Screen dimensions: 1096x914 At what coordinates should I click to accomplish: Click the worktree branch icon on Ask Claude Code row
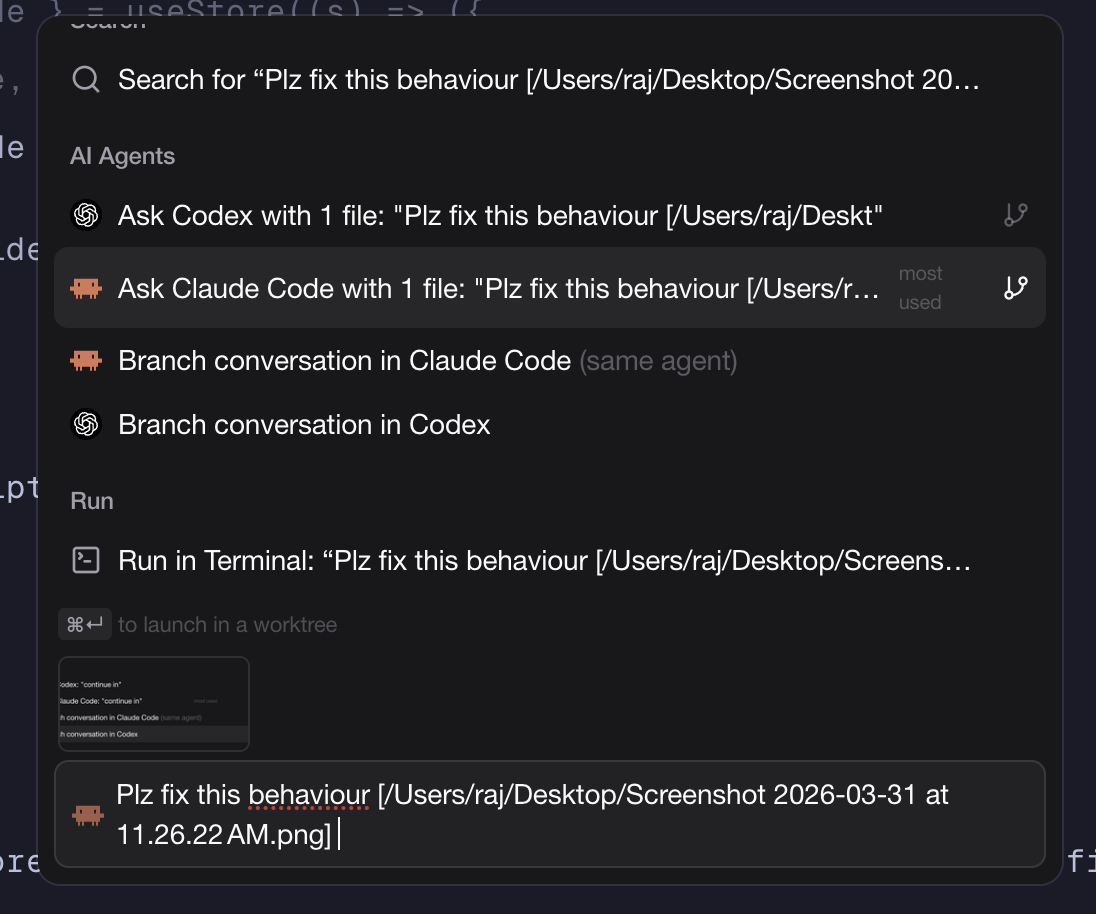click(1015, 289)
